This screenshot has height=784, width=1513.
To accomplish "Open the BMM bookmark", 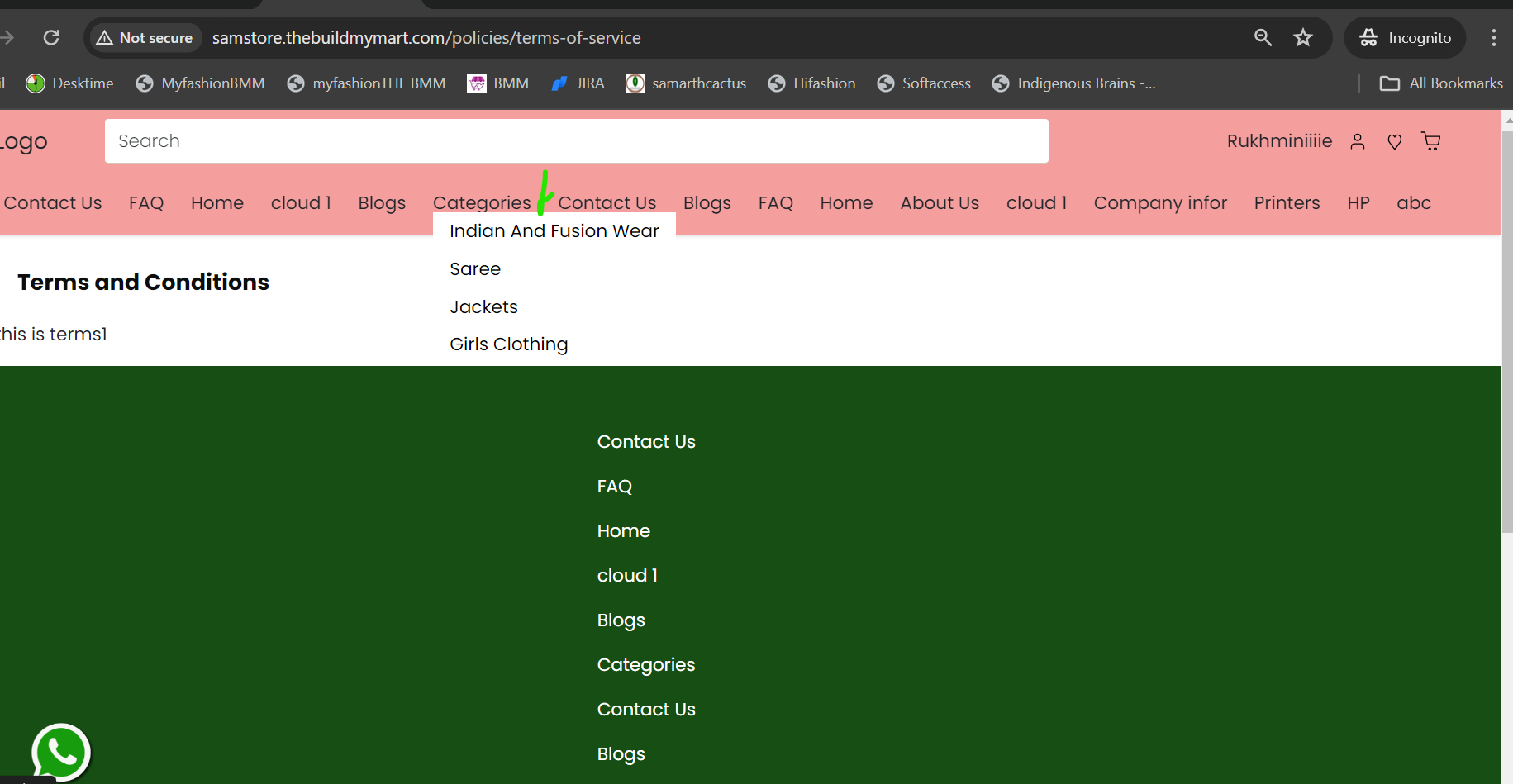I will point(498,83).
